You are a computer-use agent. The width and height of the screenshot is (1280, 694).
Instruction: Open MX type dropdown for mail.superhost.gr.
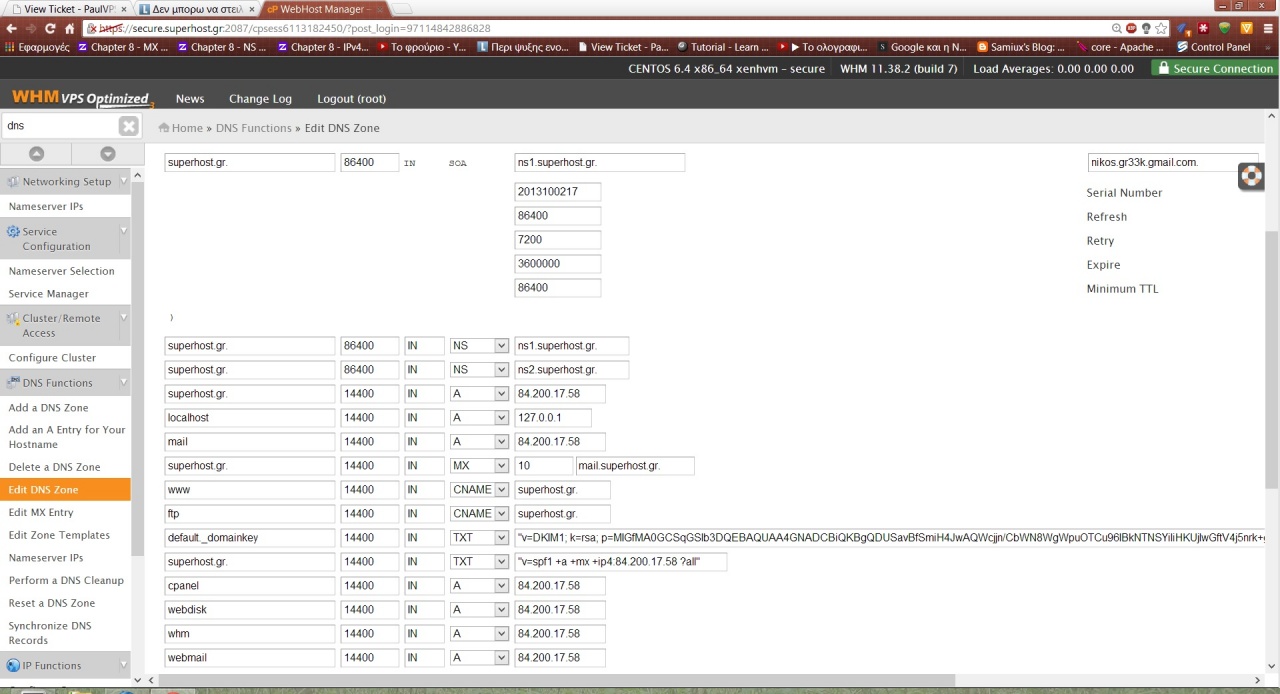(479, 465)
